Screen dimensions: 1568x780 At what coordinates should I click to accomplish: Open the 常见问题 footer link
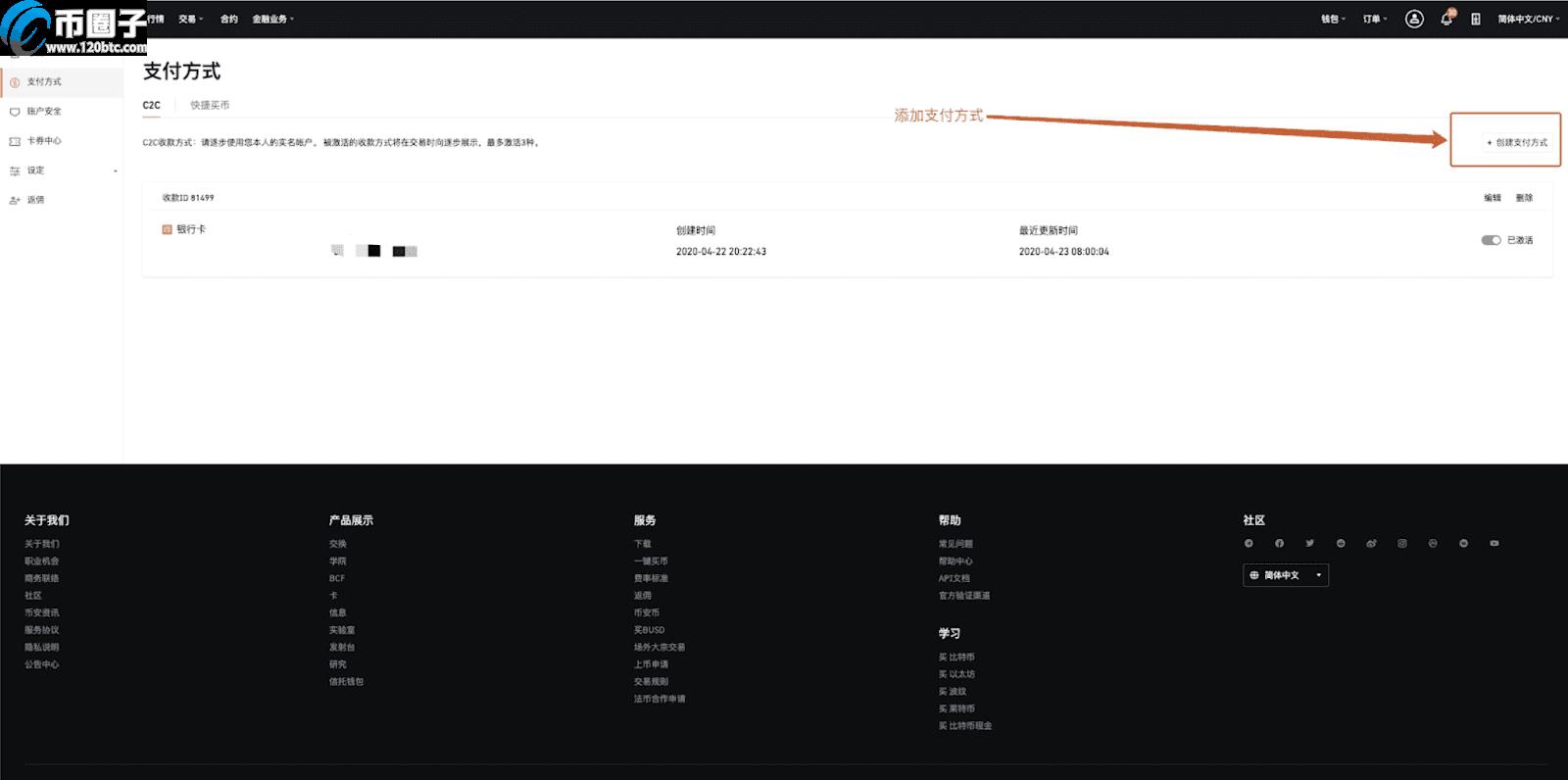[x=955, y=544]
